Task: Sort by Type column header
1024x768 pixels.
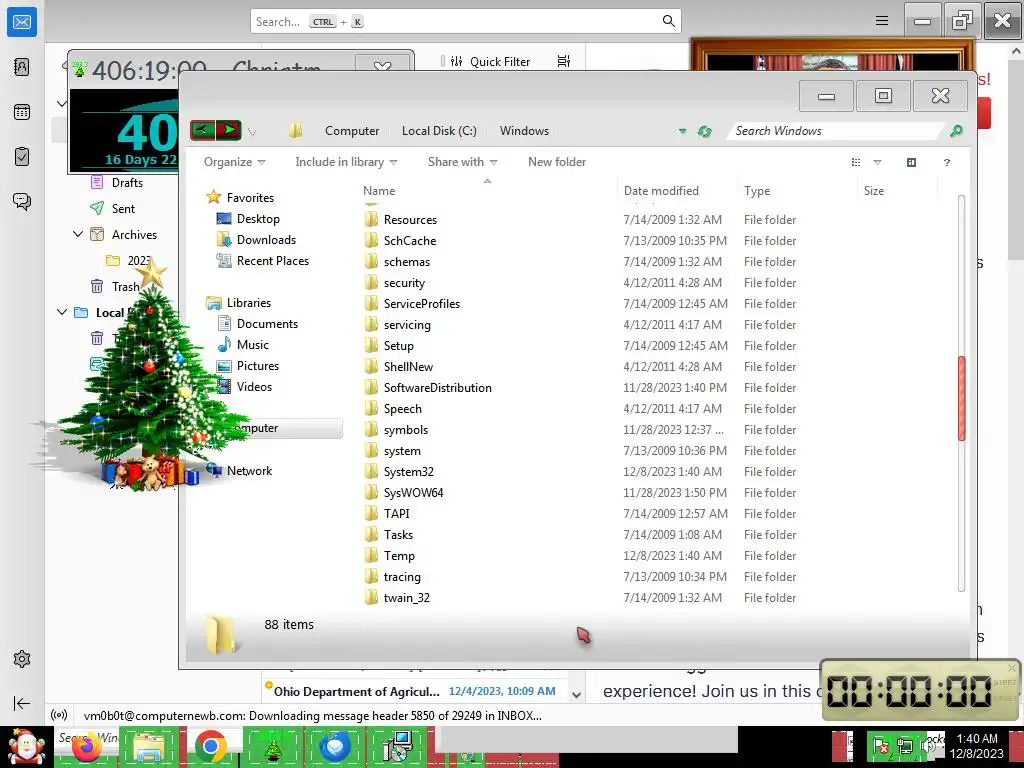Action: coord(757,191)
